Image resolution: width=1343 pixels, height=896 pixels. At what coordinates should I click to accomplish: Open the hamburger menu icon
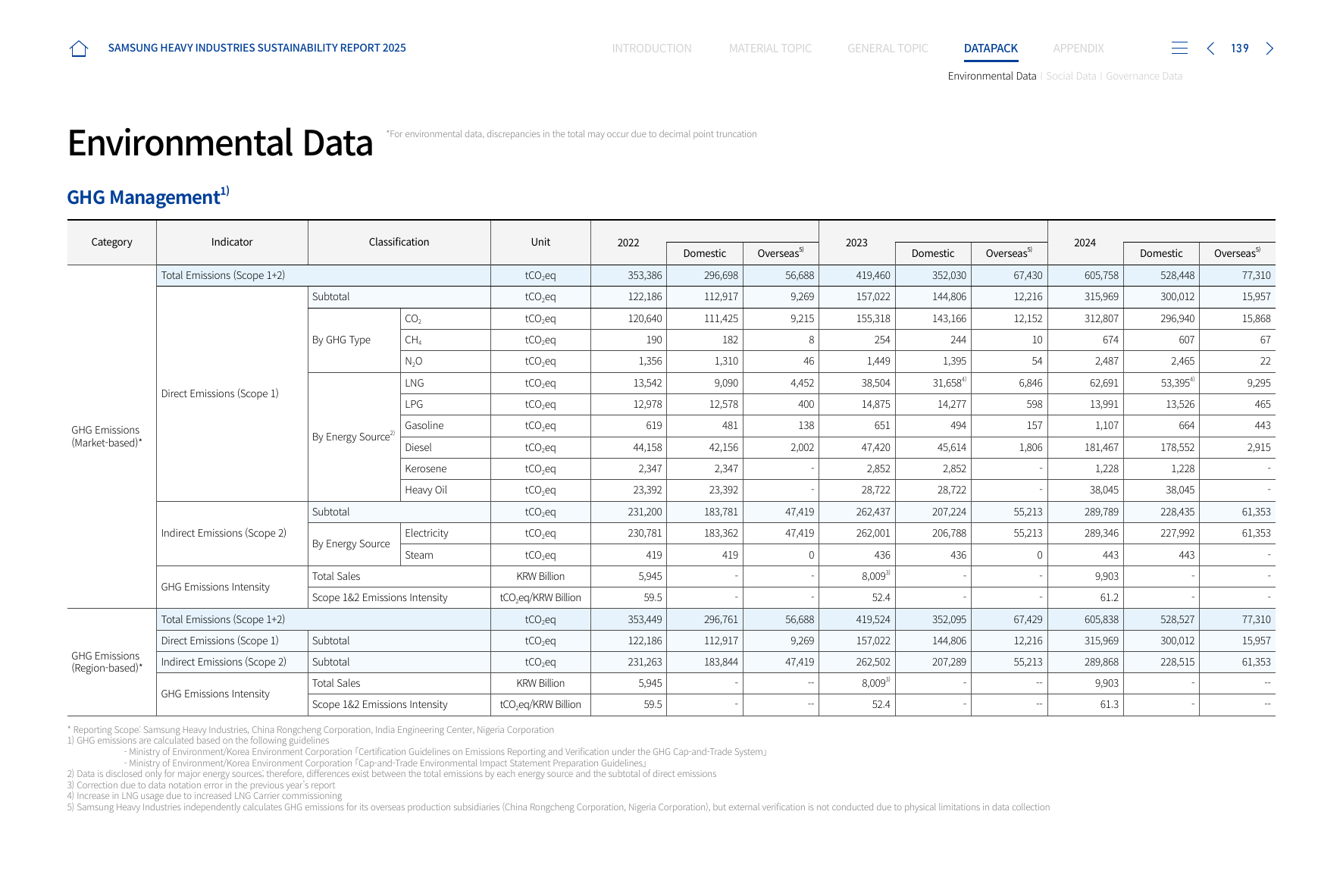[x=1179, y=49]
